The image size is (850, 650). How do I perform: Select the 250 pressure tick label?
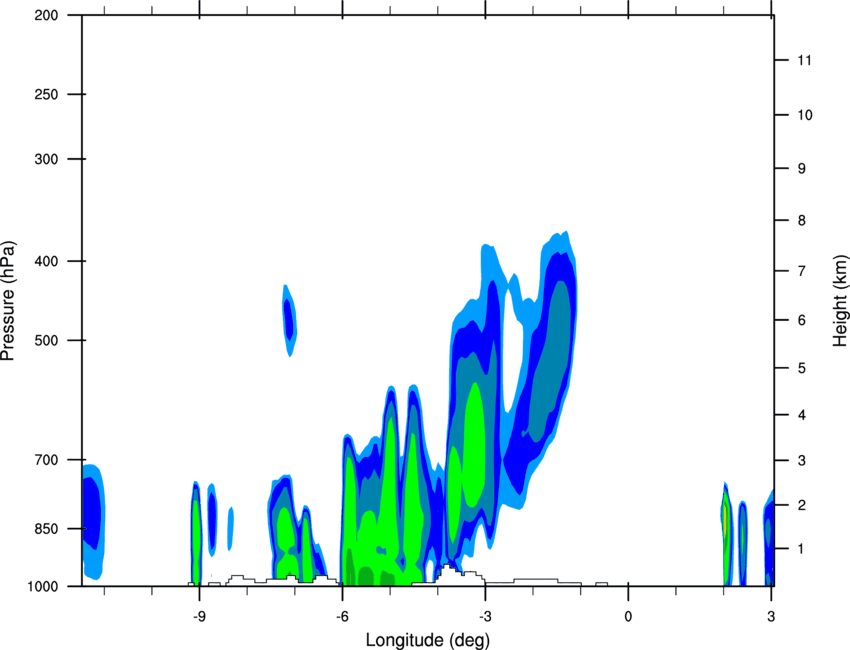click(46, 94)
